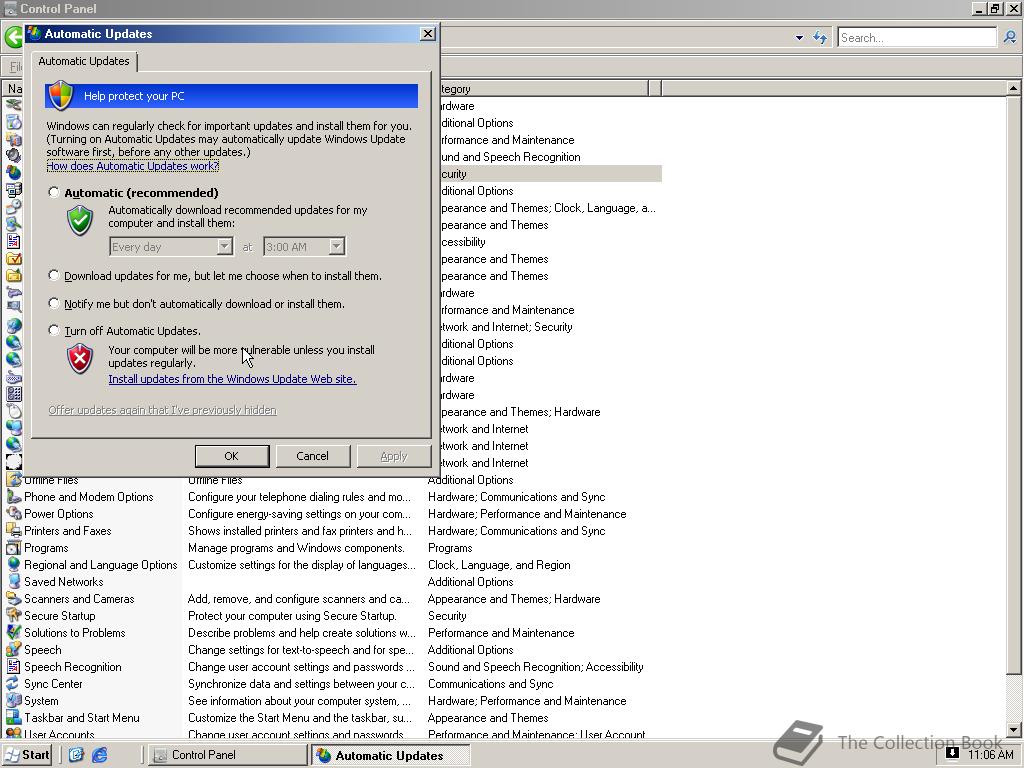Viewport: 1024px width, 768px height.
Task: Click 'Offer updates again that I've previously hidden'
Action: tap(163, 410)
